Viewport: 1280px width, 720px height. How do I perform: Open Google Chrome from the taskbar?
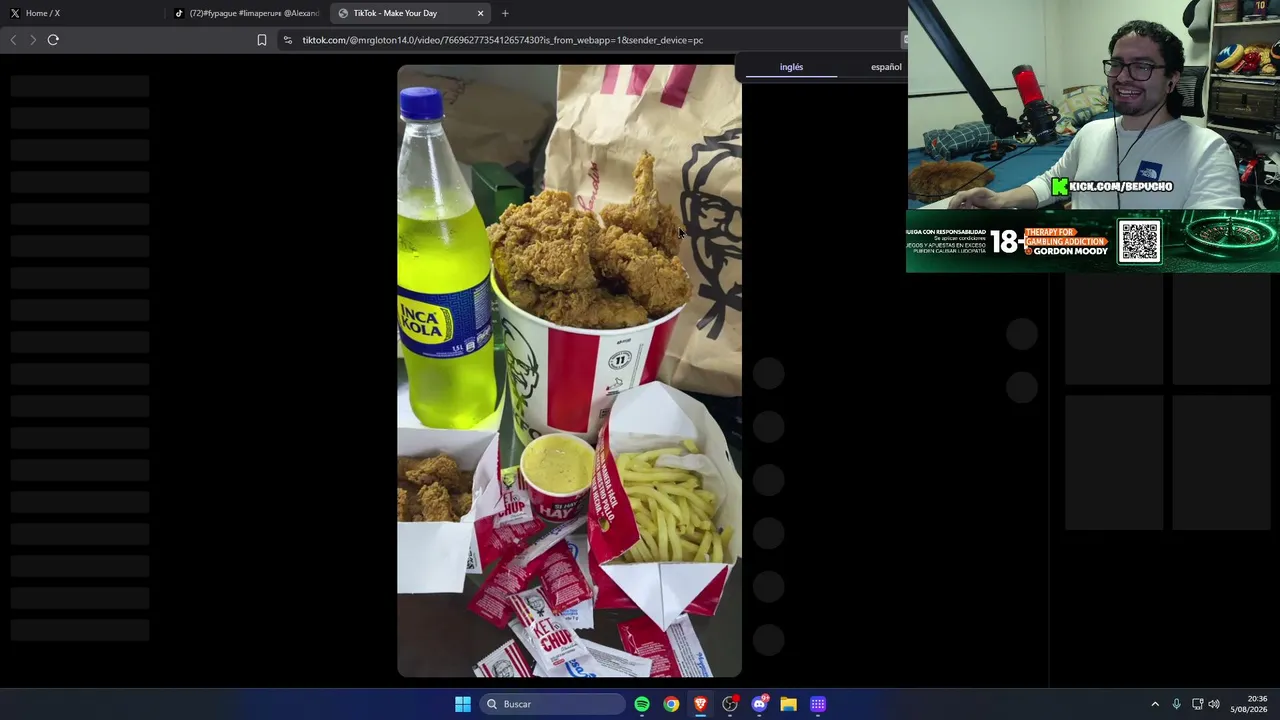point(671,704)
